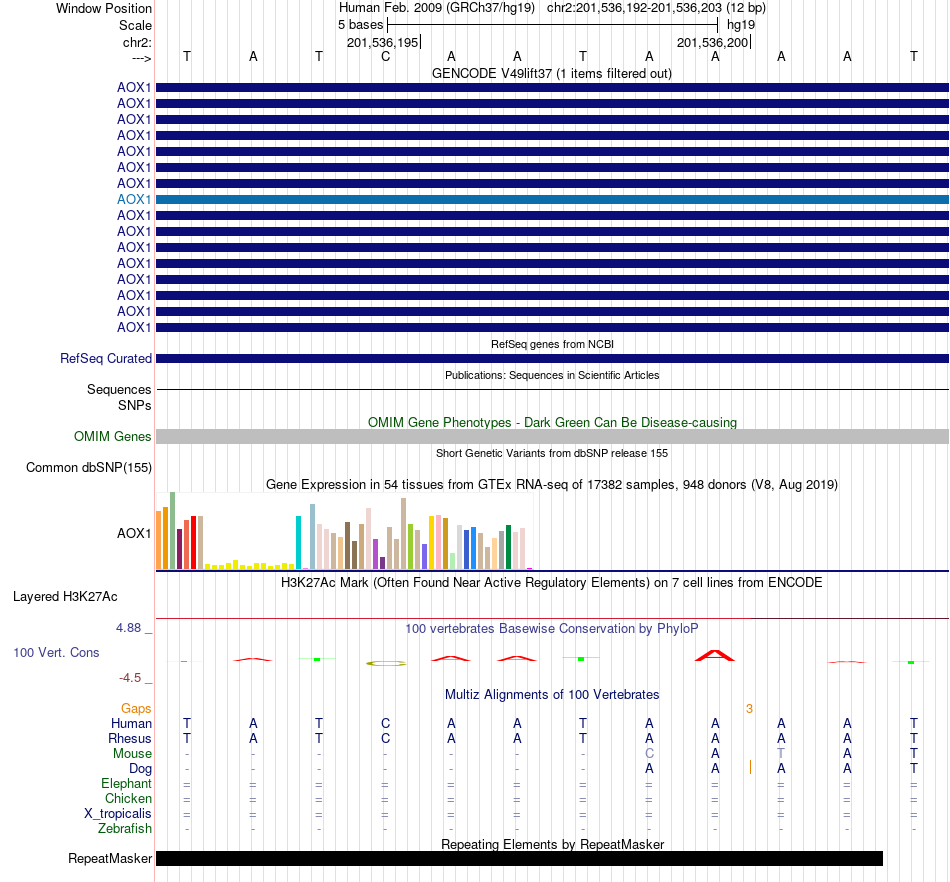The width and height of the screenshot is (950, 882).
Task: Click the mismatched C base in Mouse row
Action: tap(649, 754)
